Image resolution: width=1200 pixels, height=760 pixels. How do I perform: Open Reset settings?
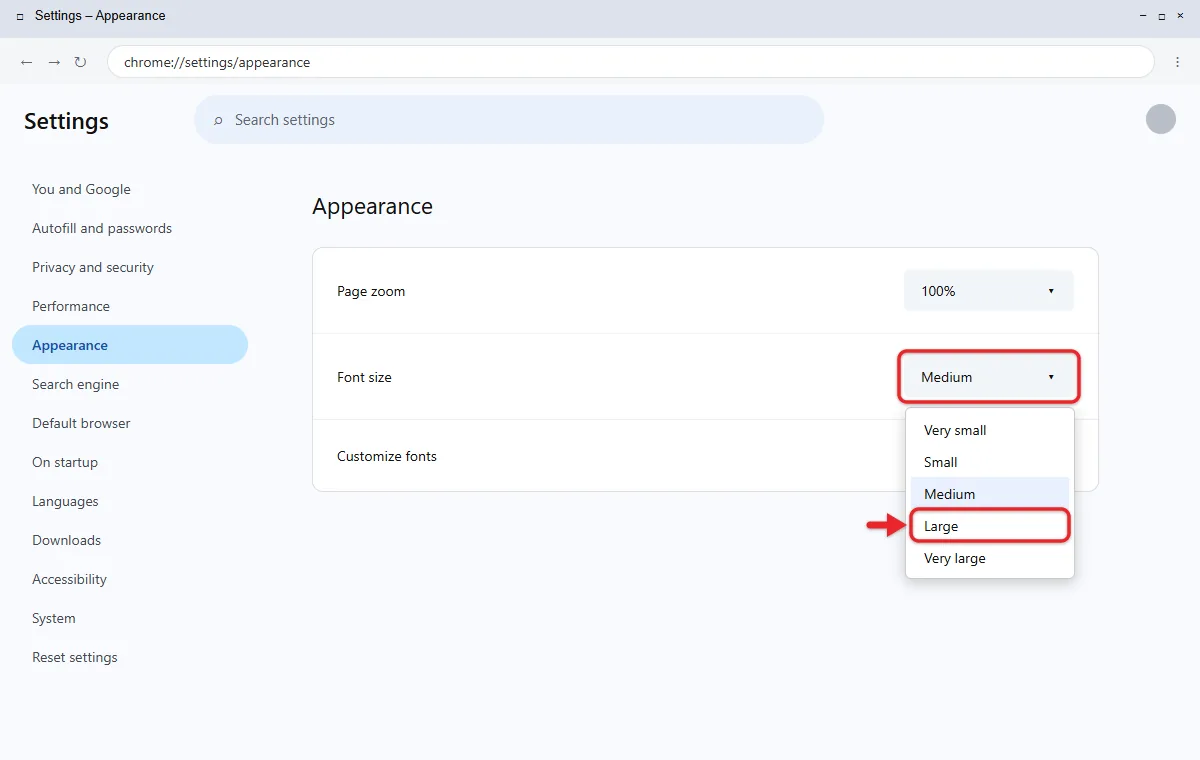coord(130,657)
